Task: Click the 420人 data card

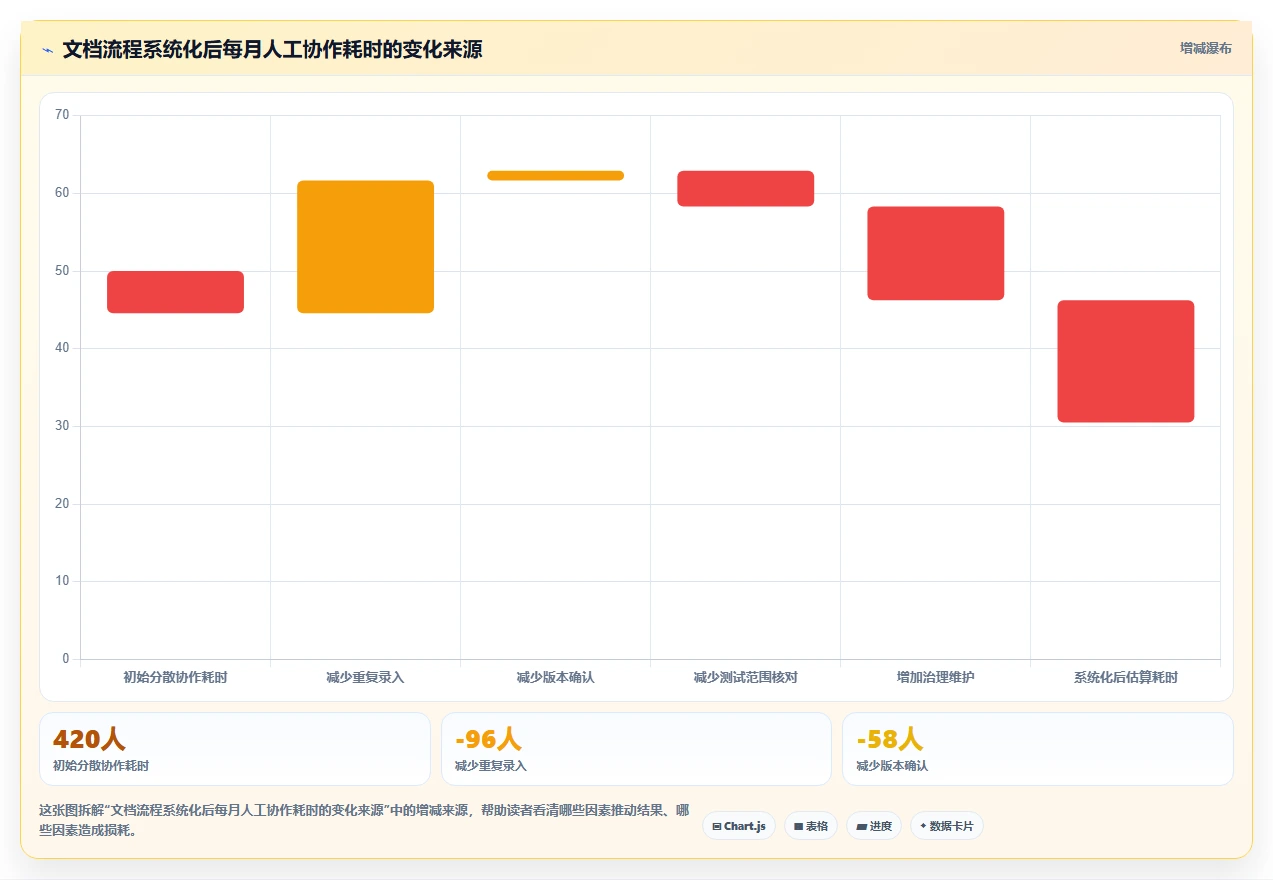Action: click(x=235, y=749)
